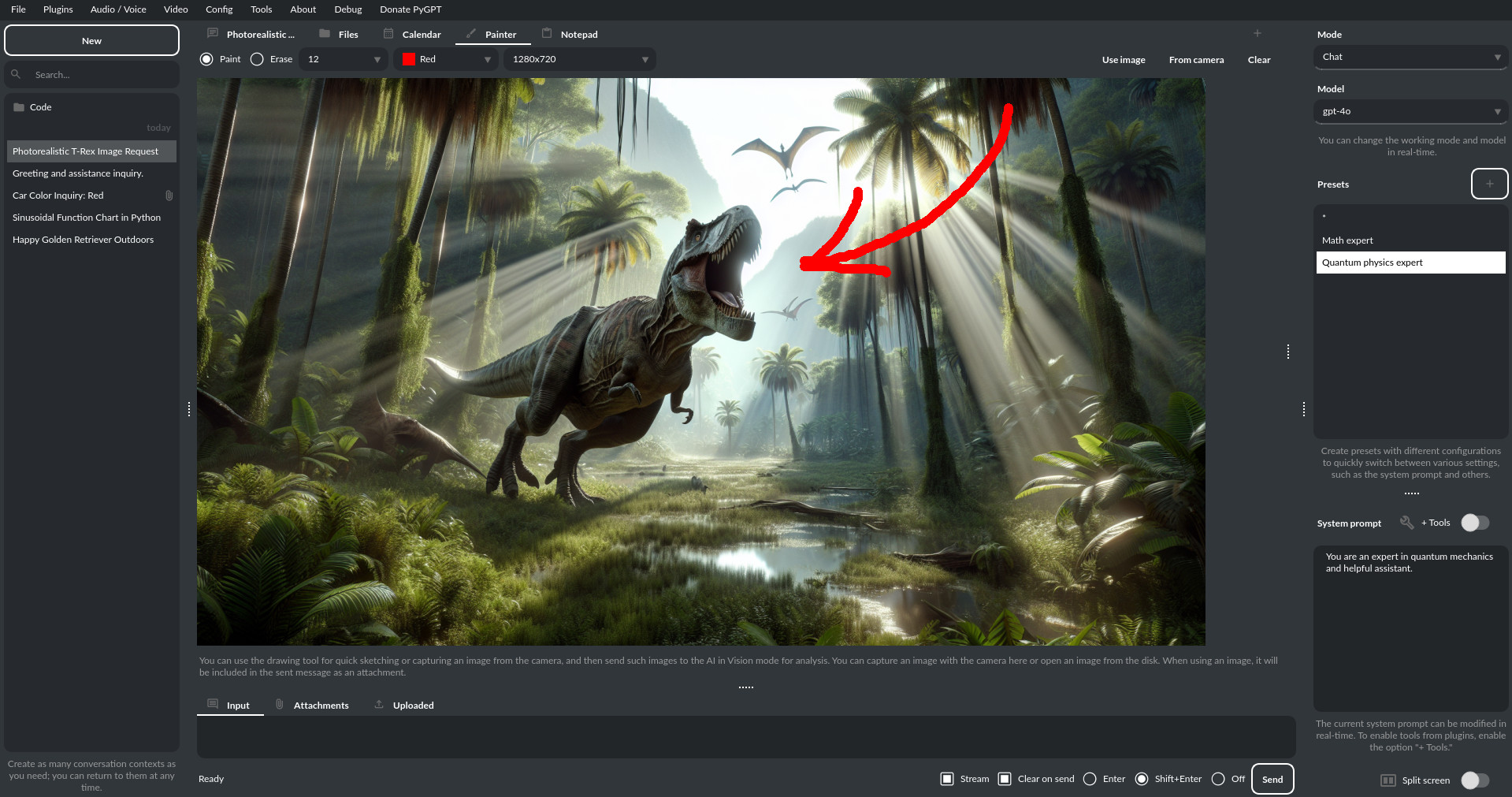Click the Code folder icon

point(19,107)
